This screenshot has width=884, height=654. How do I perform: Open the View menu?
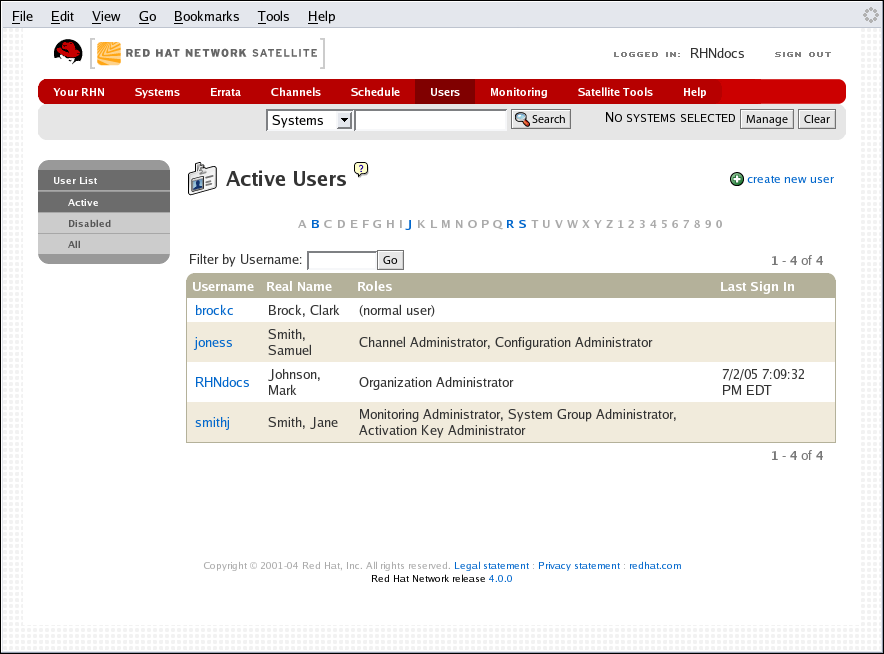106,16
